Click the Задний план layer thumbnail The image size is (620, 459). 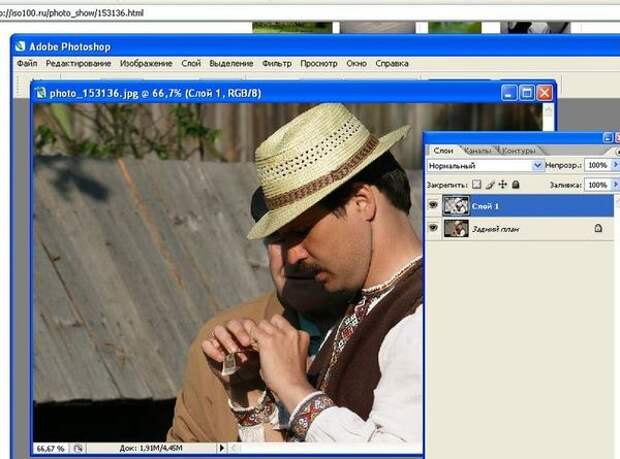(456, 229)
